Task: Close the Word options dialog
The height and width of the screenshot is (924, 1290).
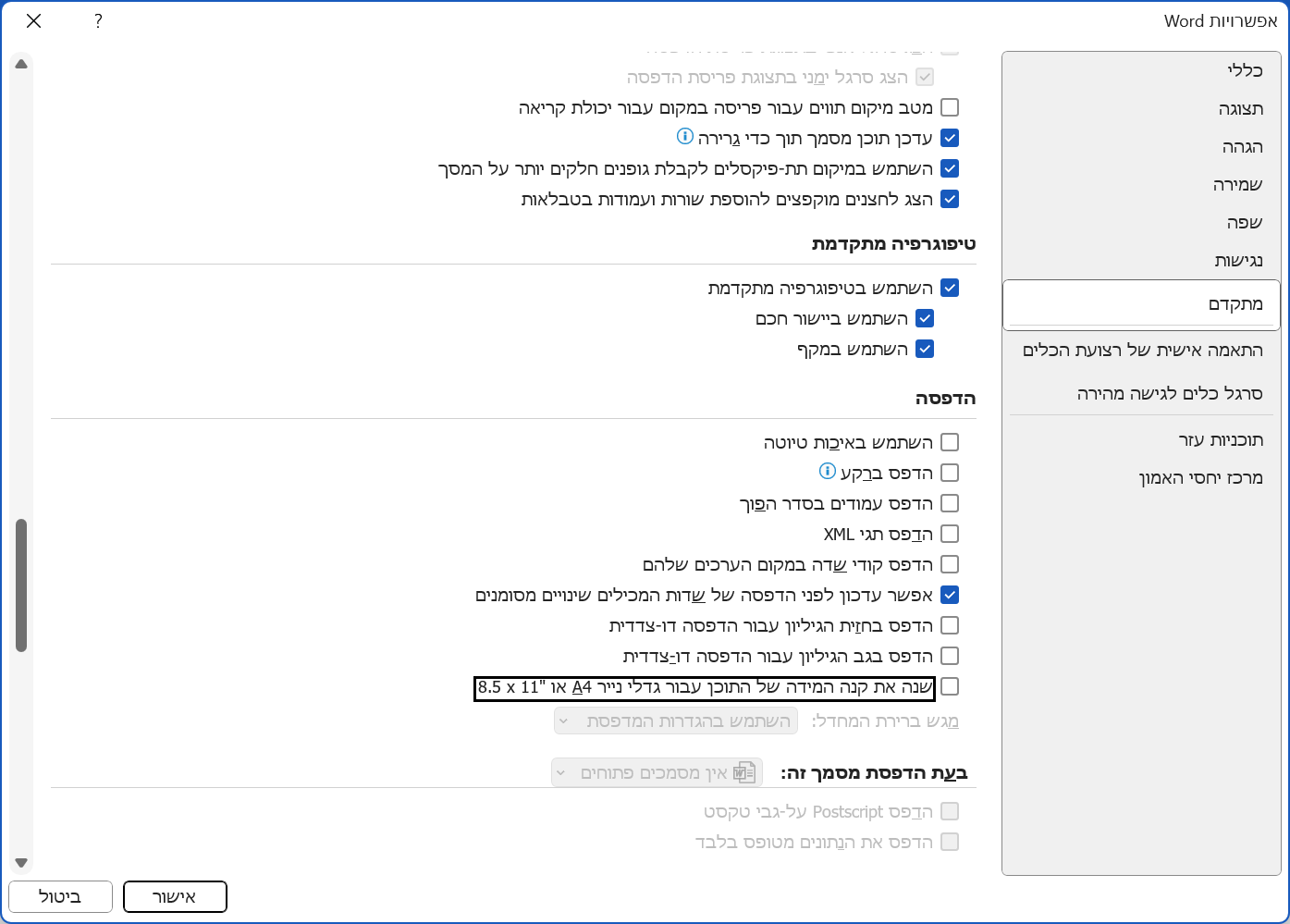Action: [x=34, y=21]
